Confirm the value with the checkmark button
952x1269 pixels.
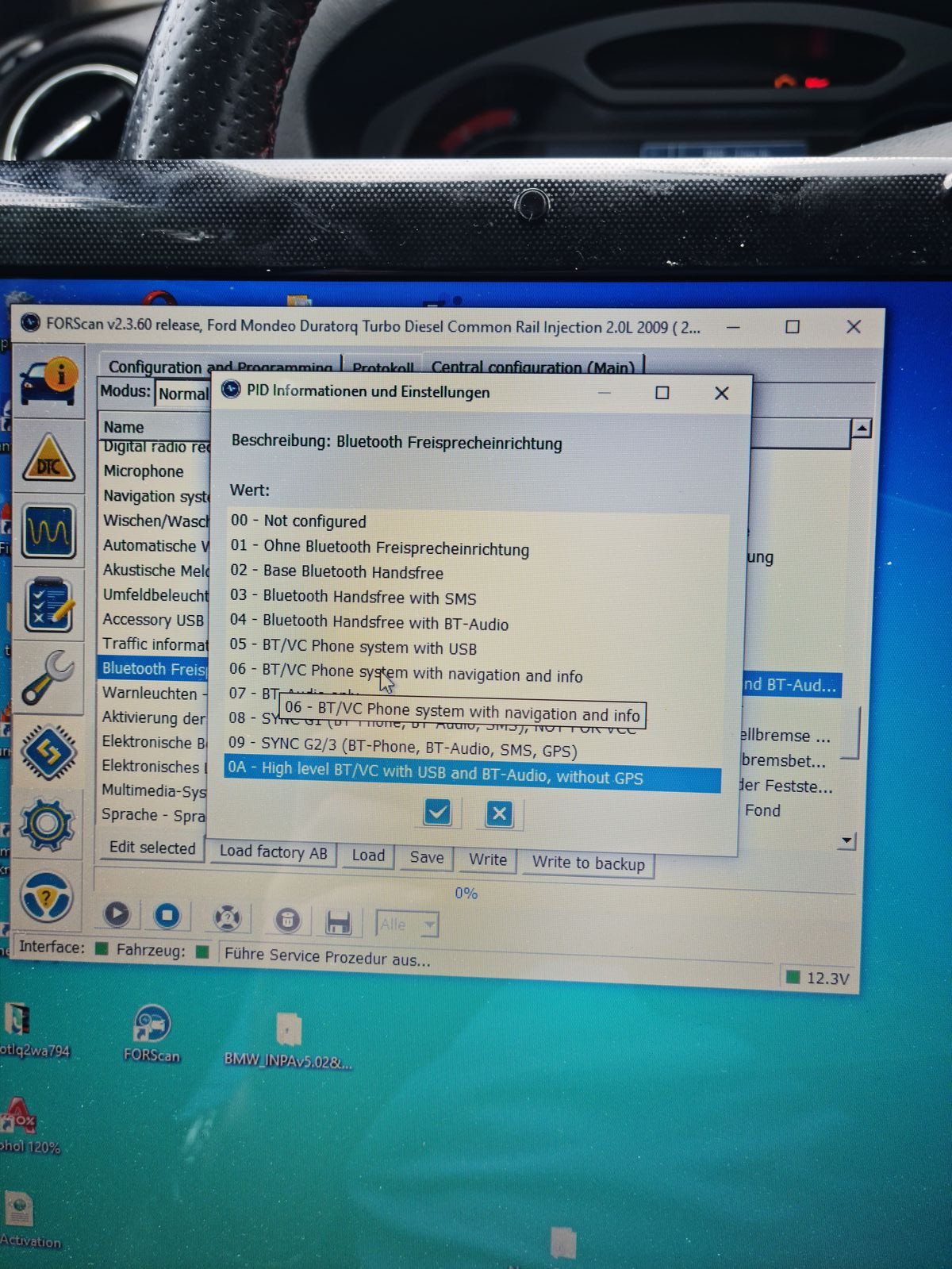pos(437,812)
